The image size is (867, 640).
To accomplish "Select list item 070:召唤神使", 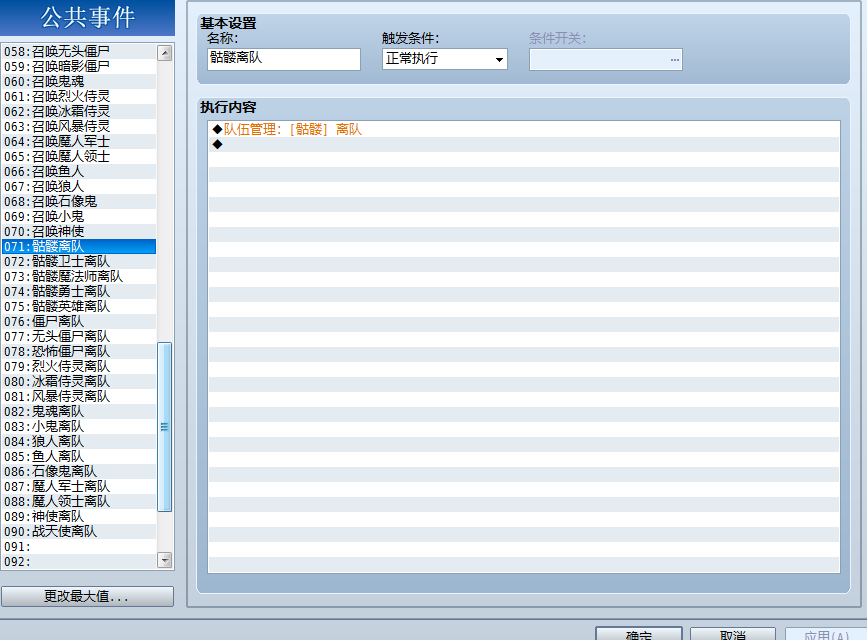I will [x=79, y=231].
